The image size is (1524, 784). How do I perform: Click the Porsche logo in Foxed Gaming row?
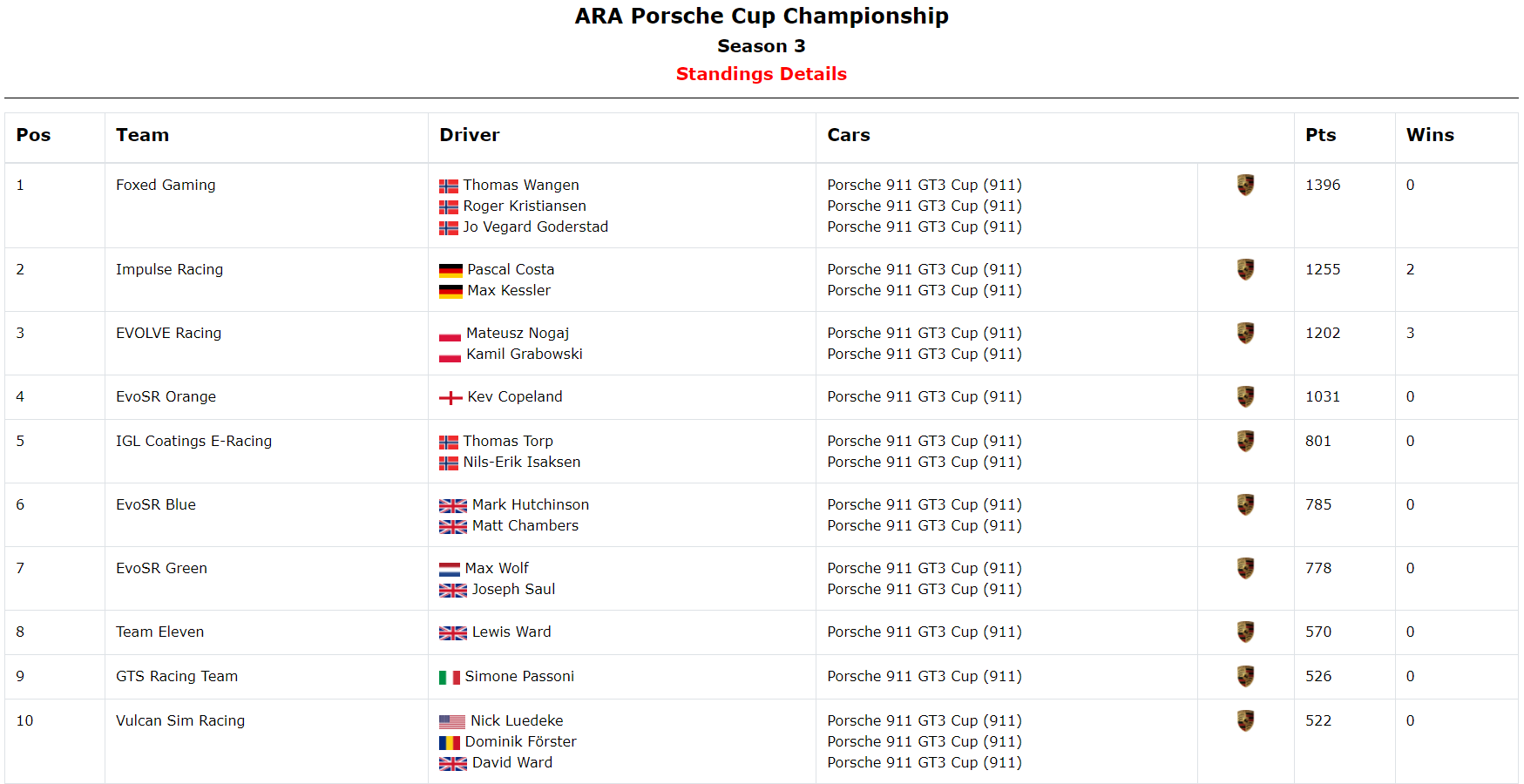(x=1245, y=185)
